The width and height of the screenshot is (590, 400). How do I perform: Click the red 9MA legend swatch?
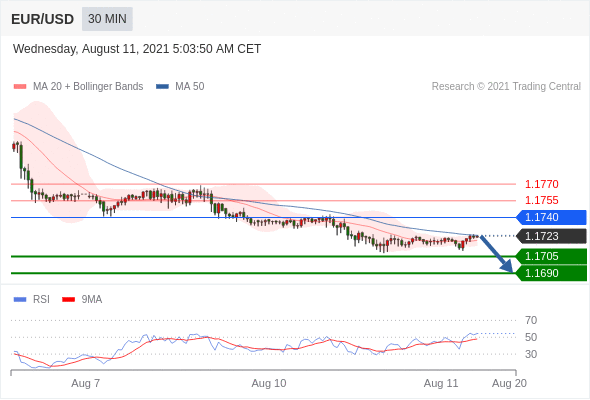(68, 300)
